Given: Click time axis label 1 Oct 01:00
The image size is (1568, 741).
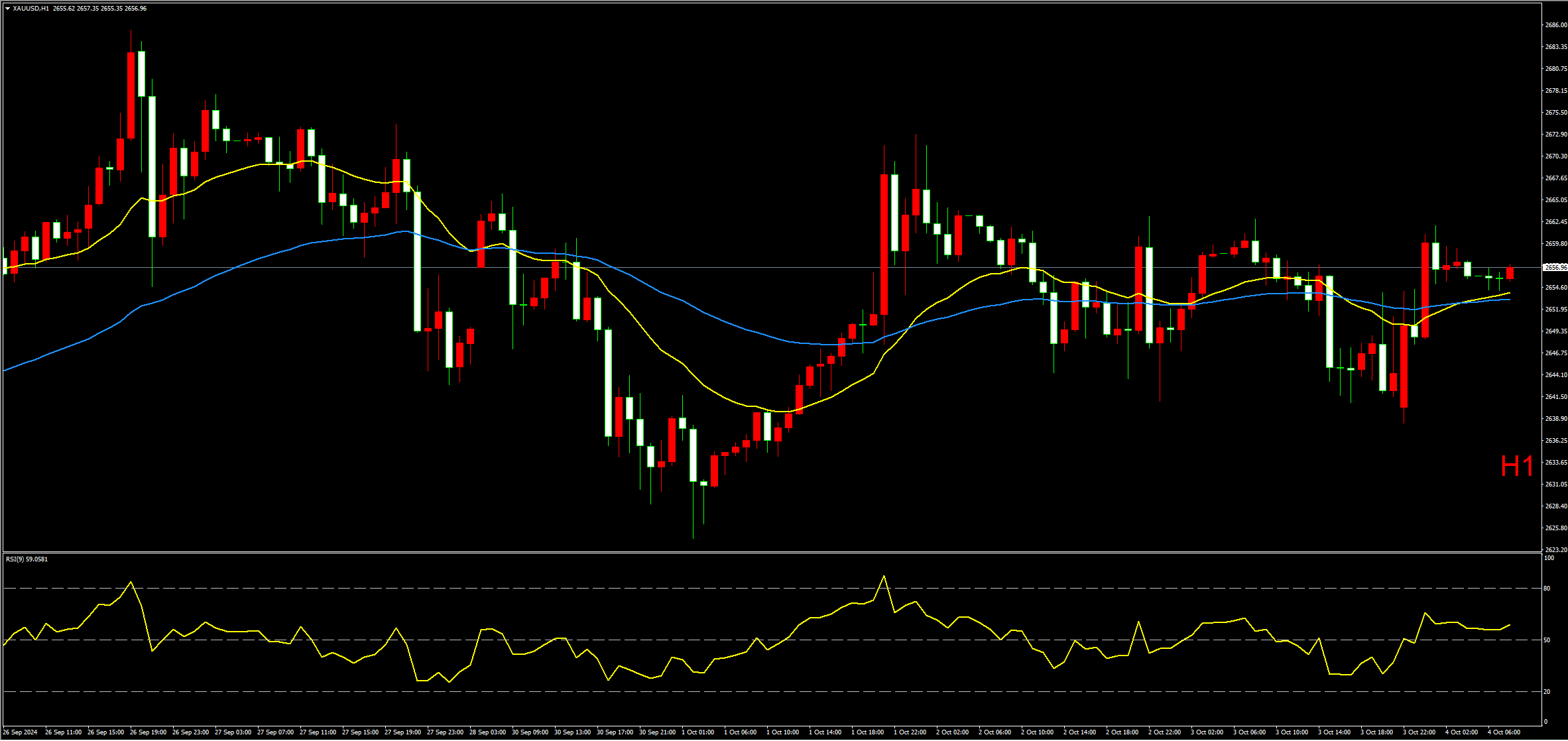Looking at the screenshot, I should (698, 732).
